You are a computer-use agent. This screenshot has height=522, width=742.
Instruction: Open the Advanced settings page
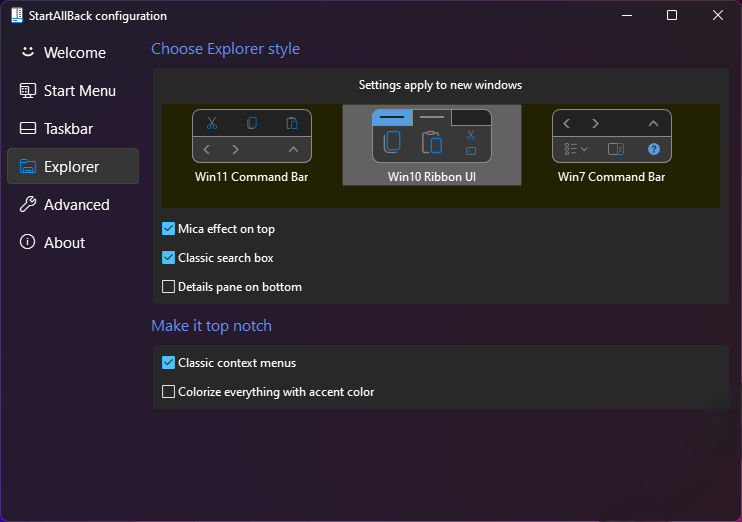point(73,204)
